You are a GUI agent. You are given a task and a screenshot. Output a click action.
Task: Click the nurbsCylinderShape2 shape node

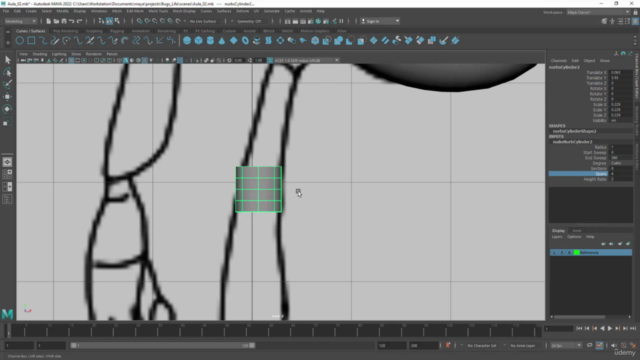(x=574, y=131)
